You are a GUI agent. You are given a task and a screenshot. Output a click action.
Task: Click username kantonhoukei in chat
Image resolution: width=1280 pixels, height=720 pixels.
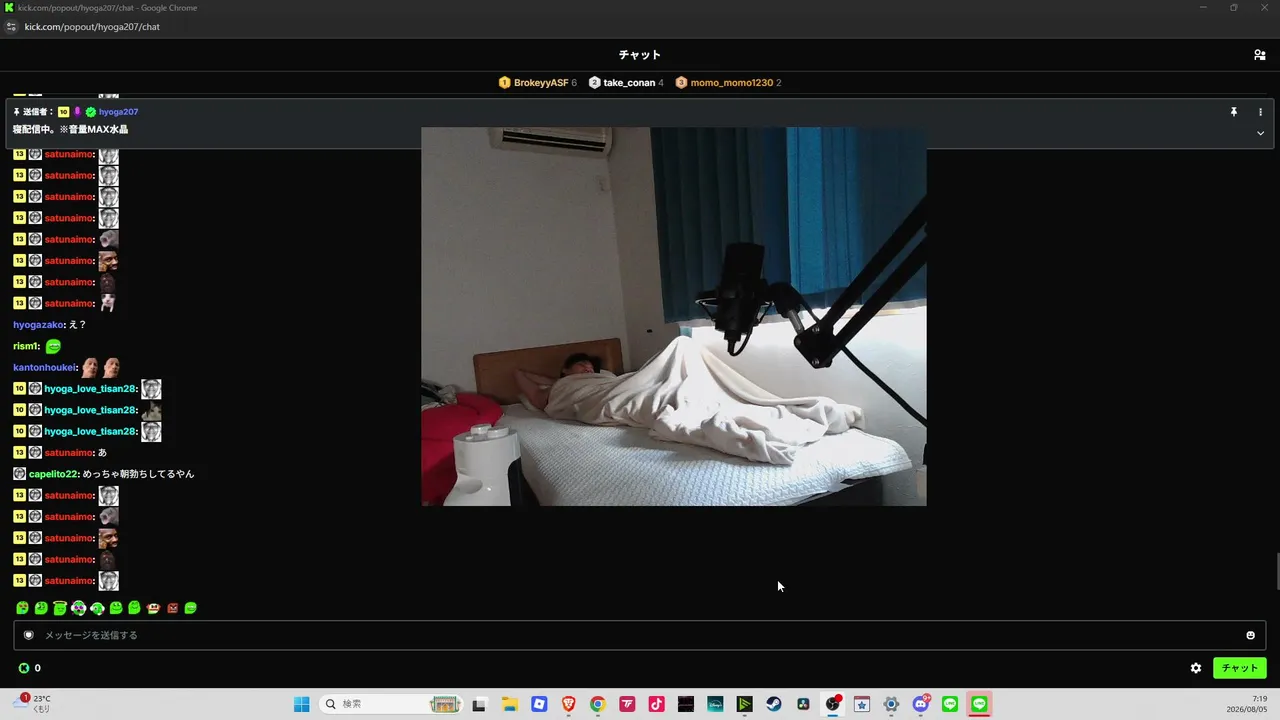click(45, 367)
